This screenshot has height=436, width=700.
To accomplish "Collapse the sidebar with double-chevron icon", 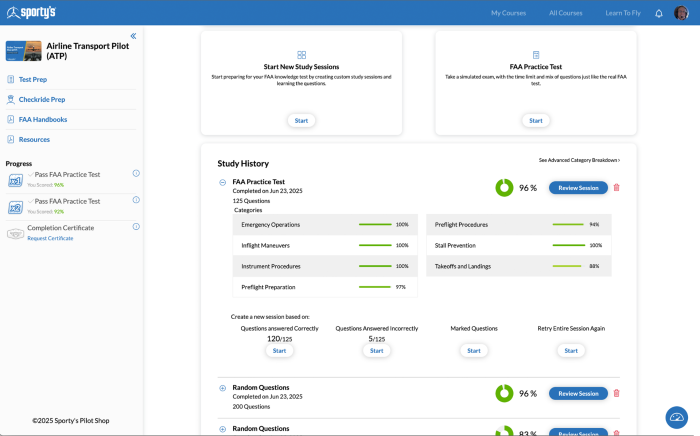I will [x=134, y=36].
